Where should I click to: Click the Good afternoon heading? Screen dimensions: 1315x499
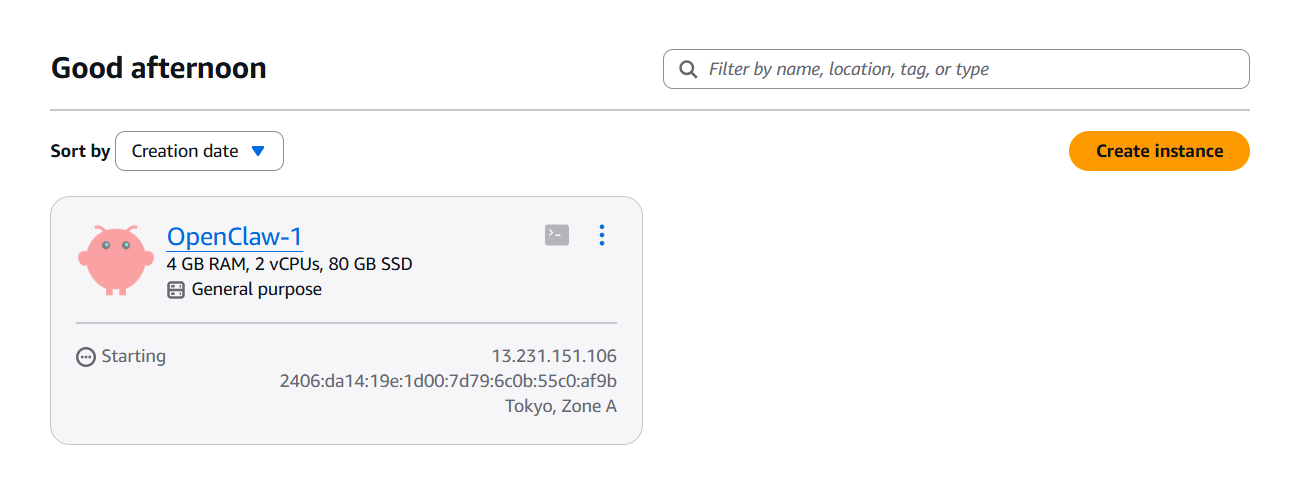158,69
